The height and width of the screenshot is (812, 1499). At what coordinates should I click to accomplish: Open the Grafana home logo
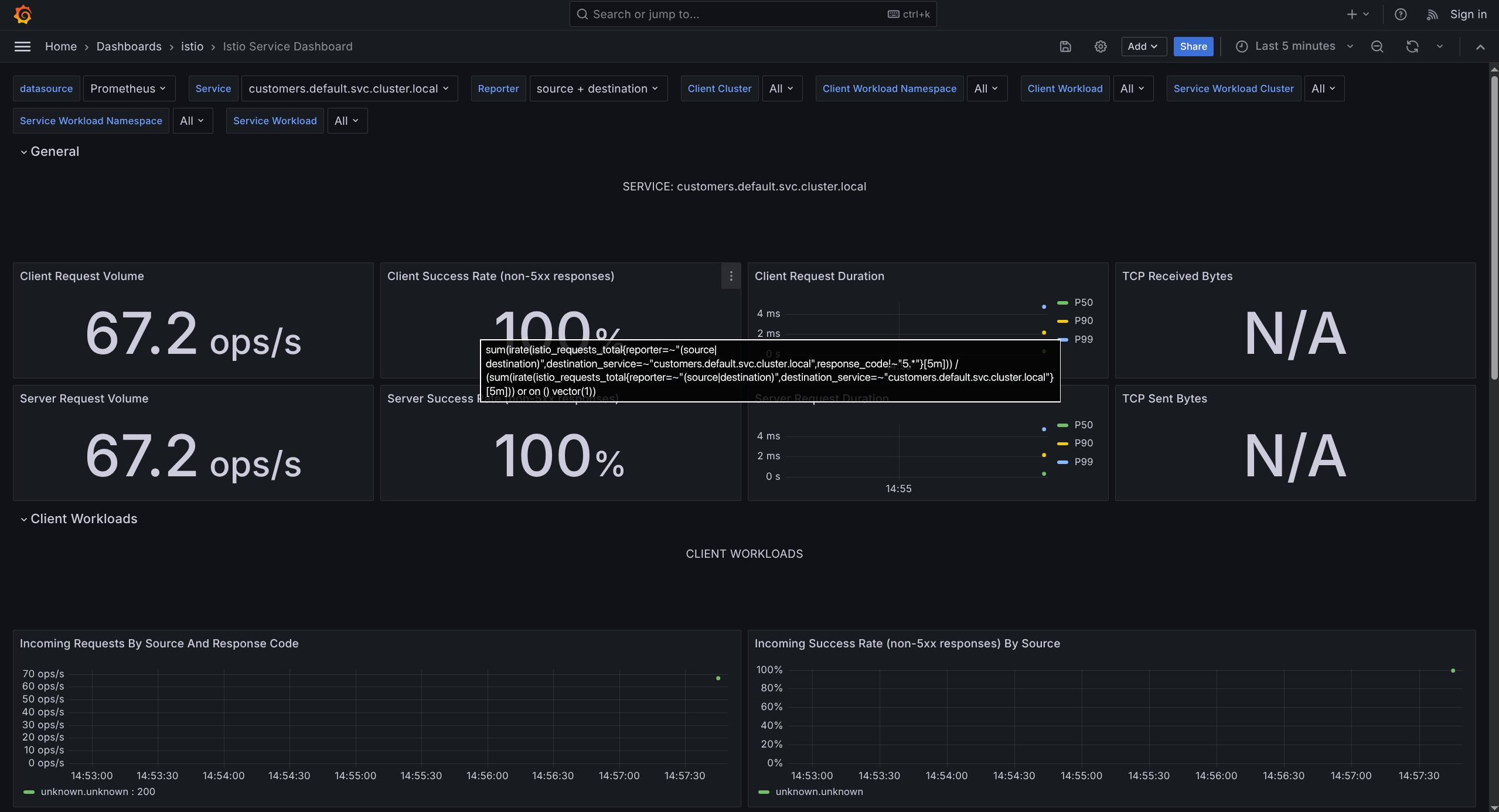[x=22, y=14]
